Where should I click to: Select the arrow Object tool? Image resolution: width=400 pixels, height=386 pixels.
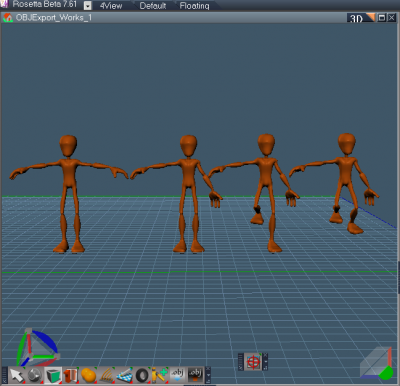click(x=17, y=376)
